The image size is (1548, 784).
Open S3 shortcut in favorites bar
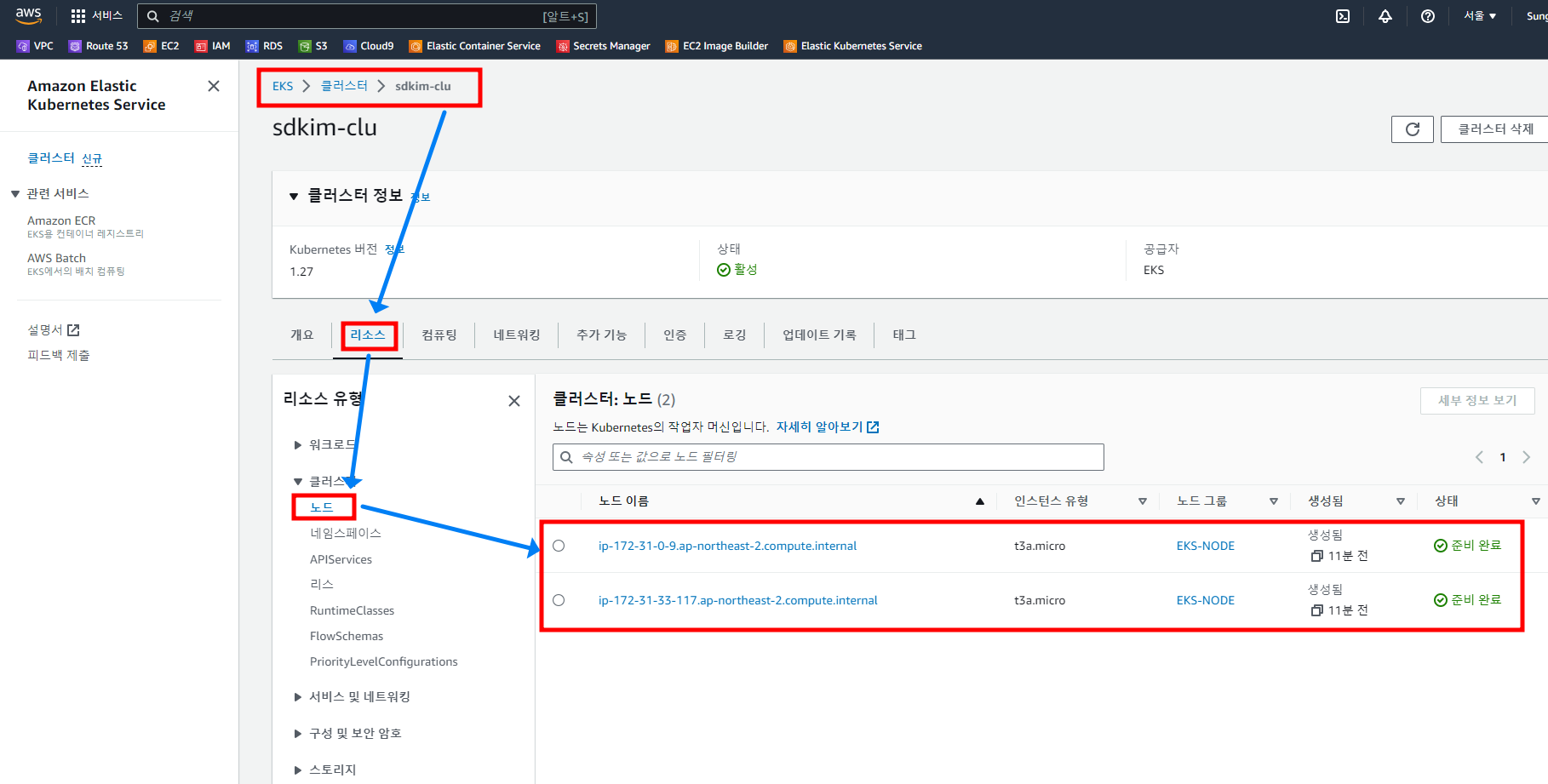(x=312, y=46)
